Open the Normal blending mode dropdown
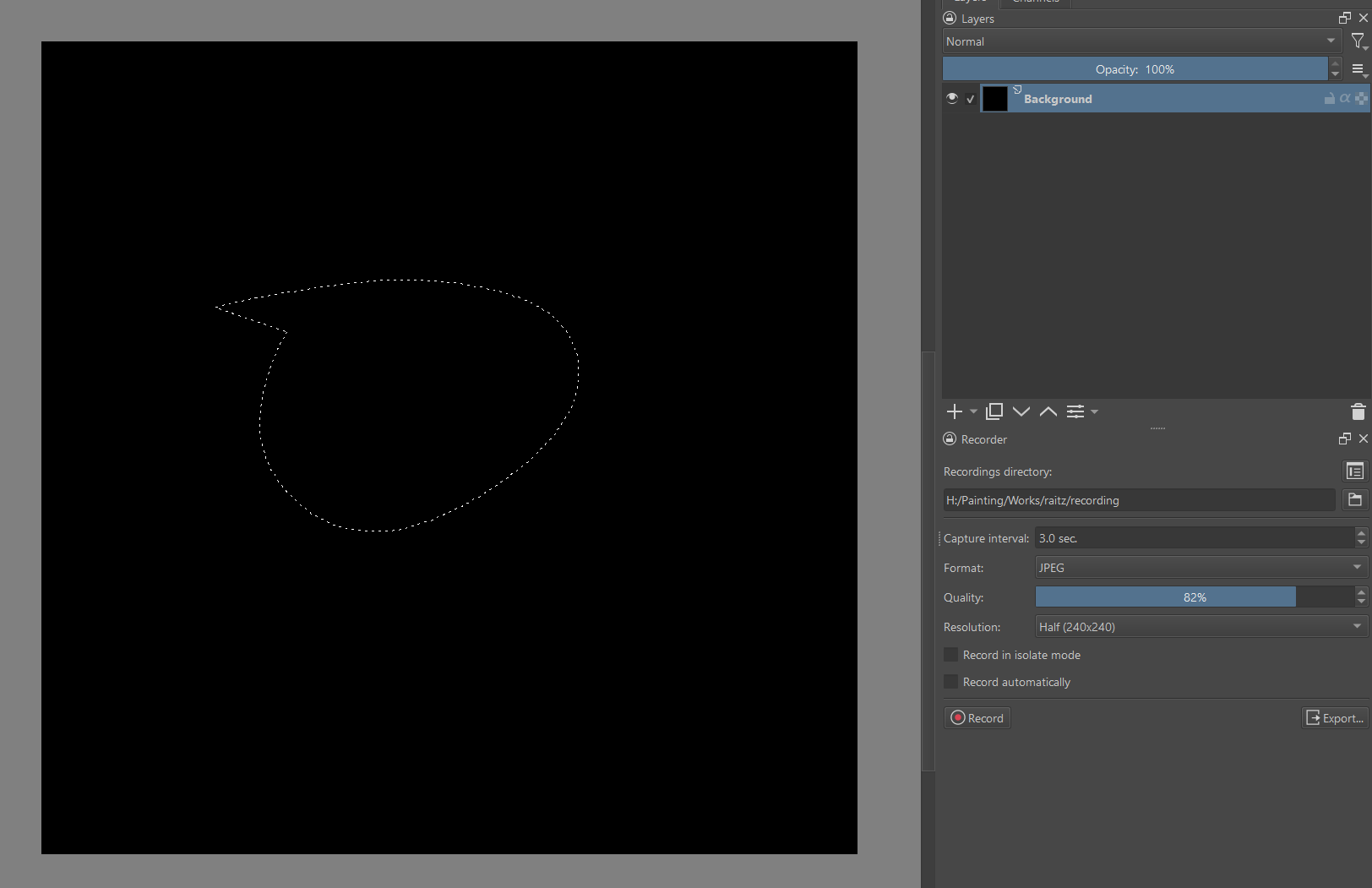 tap(1141, 41)
